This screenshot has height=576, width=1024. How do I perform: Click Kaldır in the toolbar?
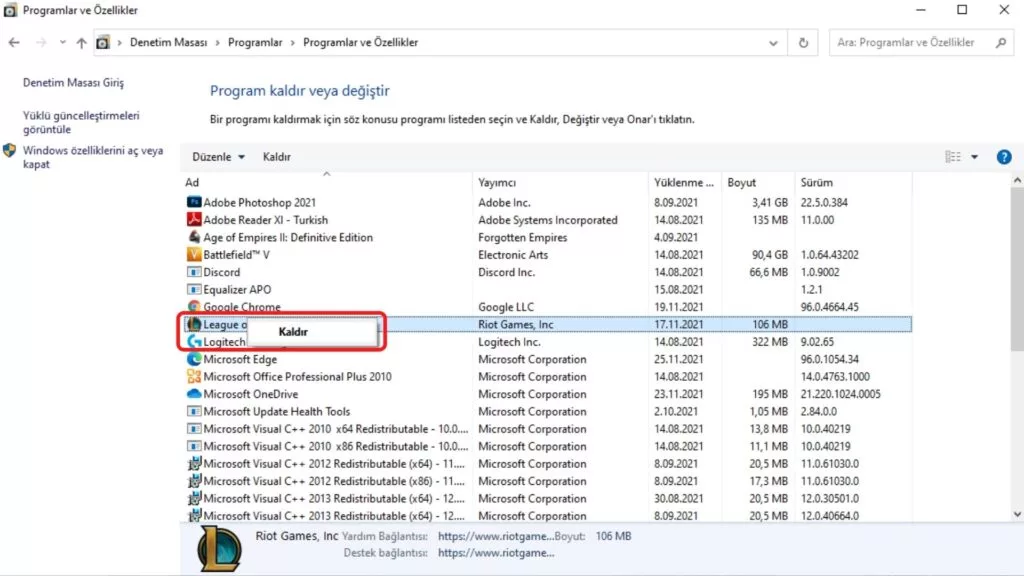point(277,157)
